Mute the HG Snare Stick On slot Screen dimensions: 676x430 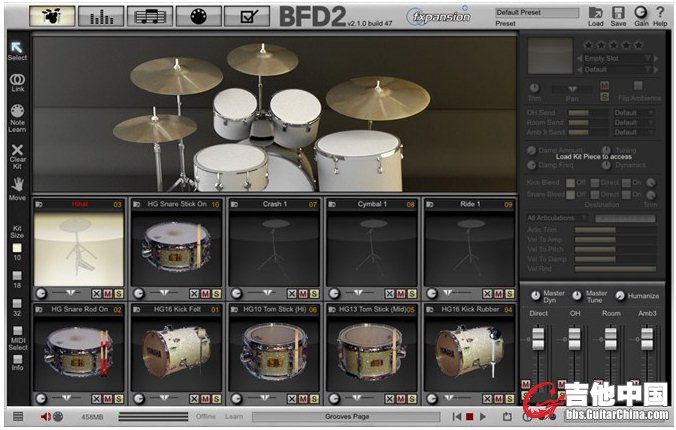pyautogui.click(x=206, y=294)
